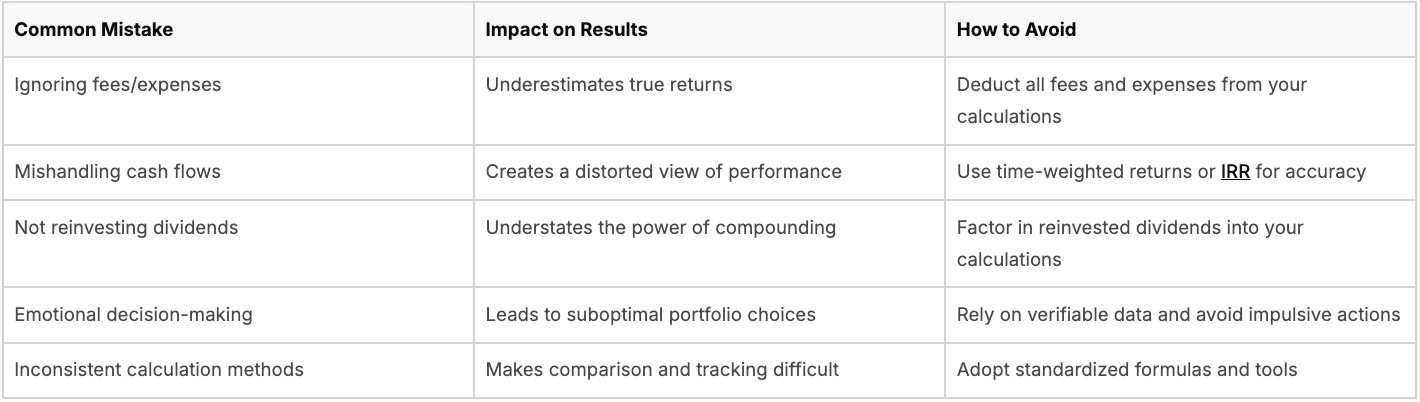This screenshot has height=402, width=1420.
Task: Click the 'Emotional decision-making' cell
Action: click(x=133, y=314)
